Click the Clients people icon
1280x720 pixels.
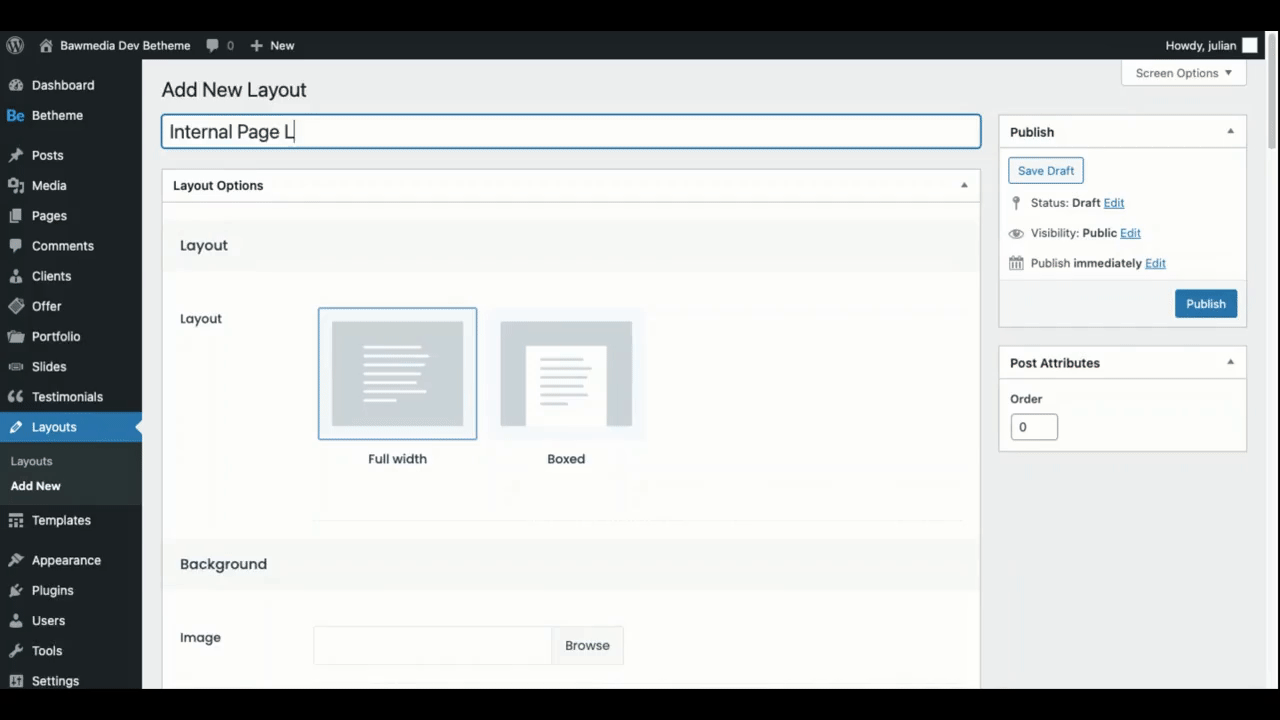click(x=15, y=275)
